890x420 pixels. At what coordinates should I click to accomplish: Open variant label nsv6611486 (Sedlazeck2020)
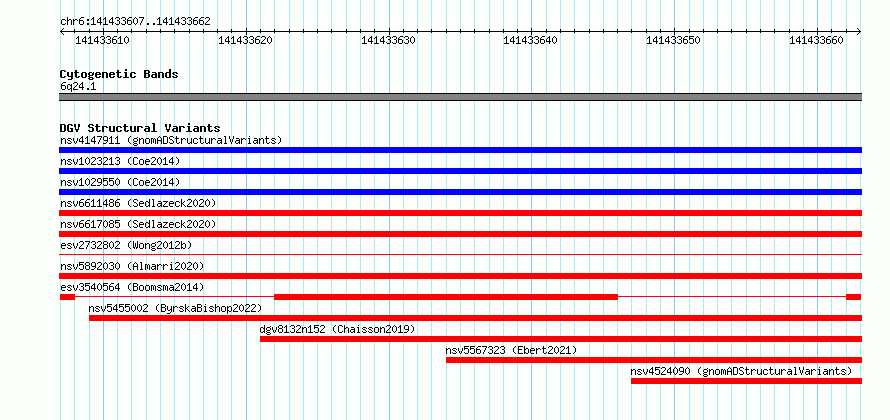tap(138, 203)
